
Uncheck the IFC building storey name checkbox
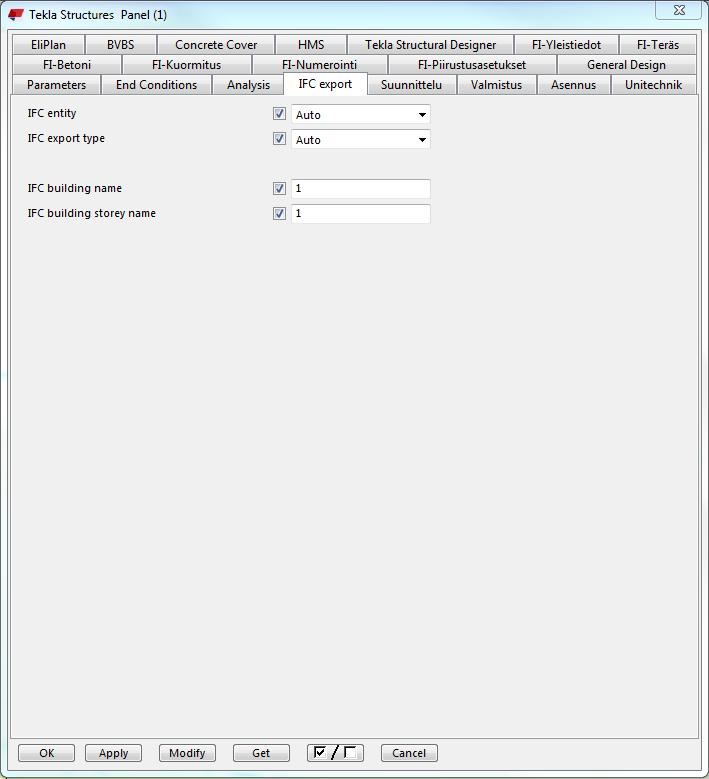(x=279, y=213)
